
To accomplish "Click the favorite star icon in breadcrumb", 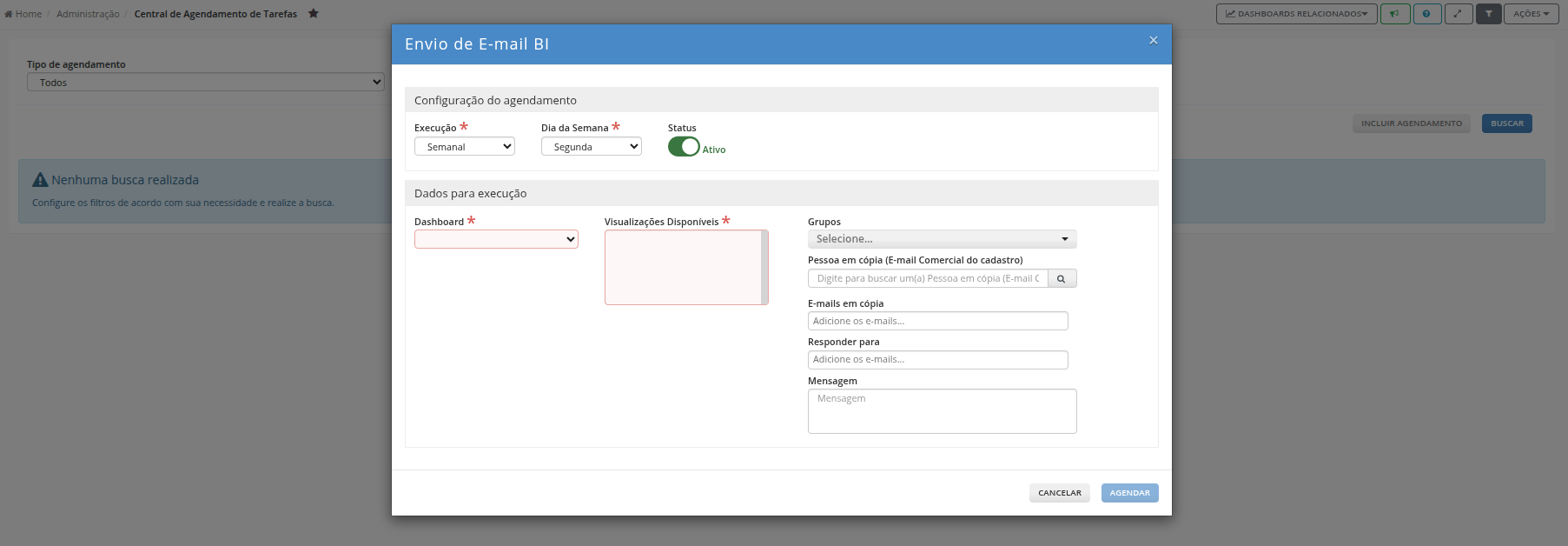I will 314,13.
